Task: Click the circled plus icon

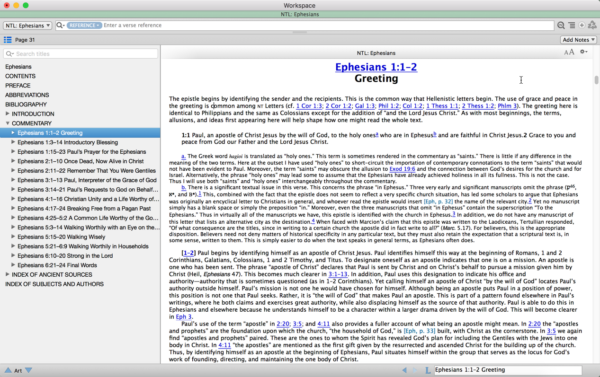Action: coord(582,25)
